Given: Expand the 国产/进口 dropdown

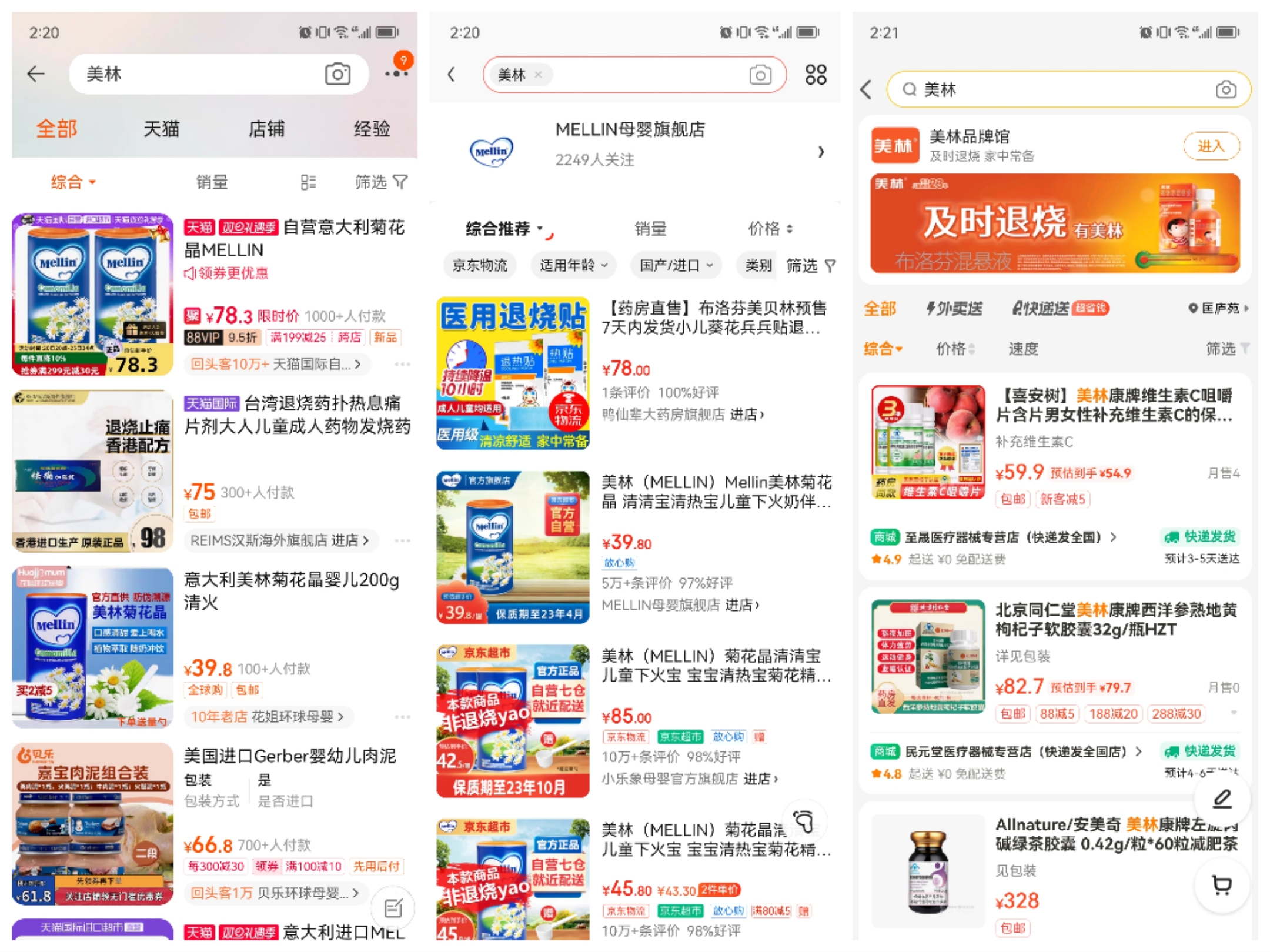Looking at the screenshot, I should [x=676, y=266].
